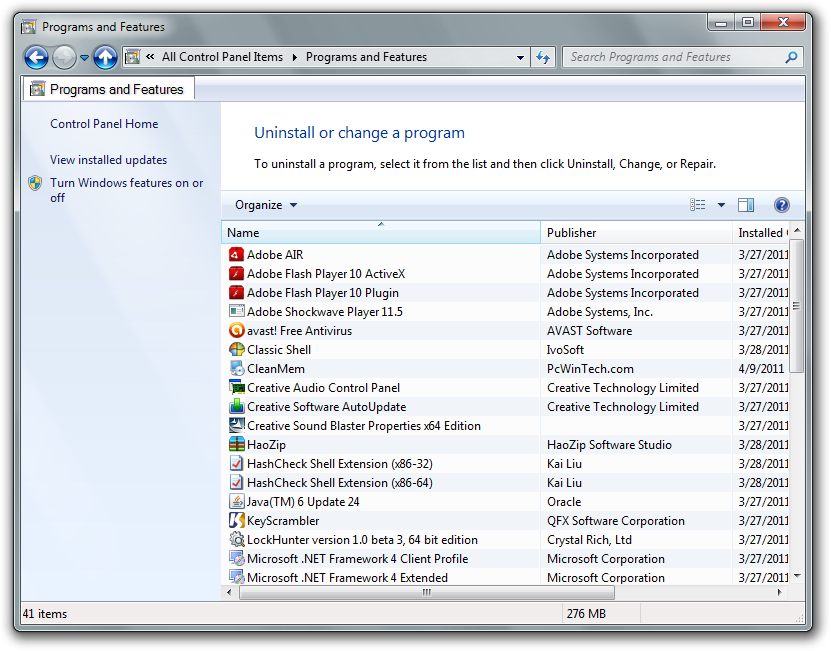This screenshot has height=651, width=831.
Task: Click publisher Oracle
Action: [x=564, y=502]
